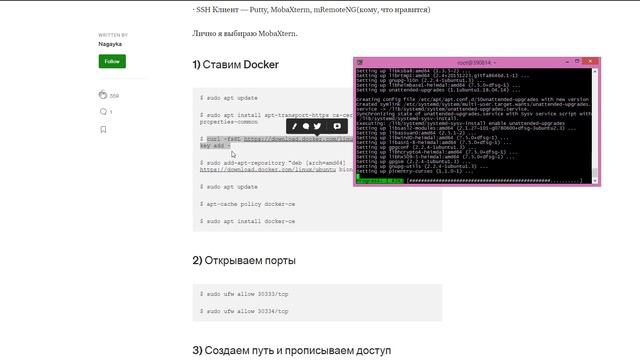
Task: Click the 'sudo ufw allow 30334/tcp' line
Action: 244,311
